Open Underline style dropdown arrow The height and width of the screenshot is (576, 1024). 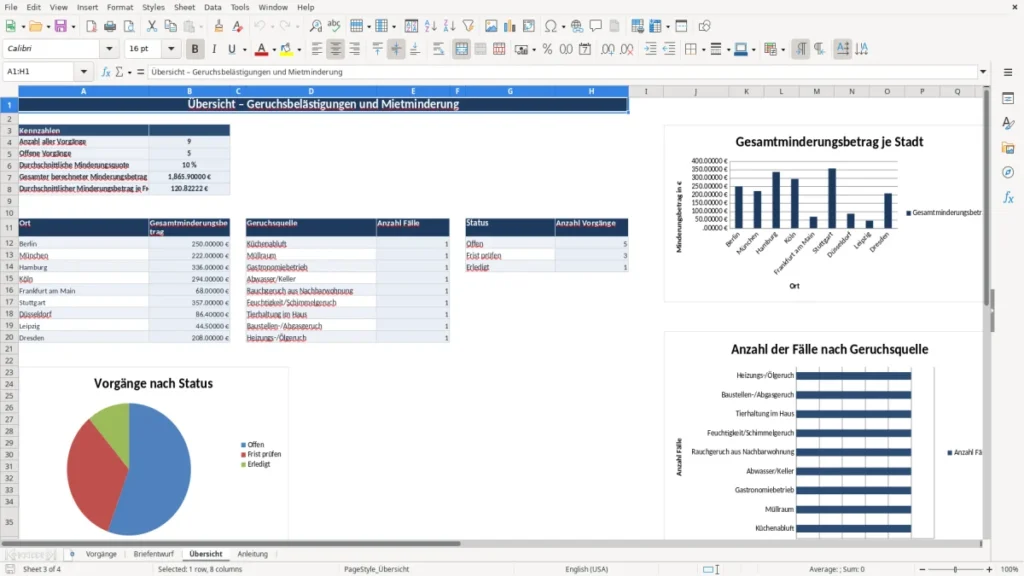click(x=245, y=50)
